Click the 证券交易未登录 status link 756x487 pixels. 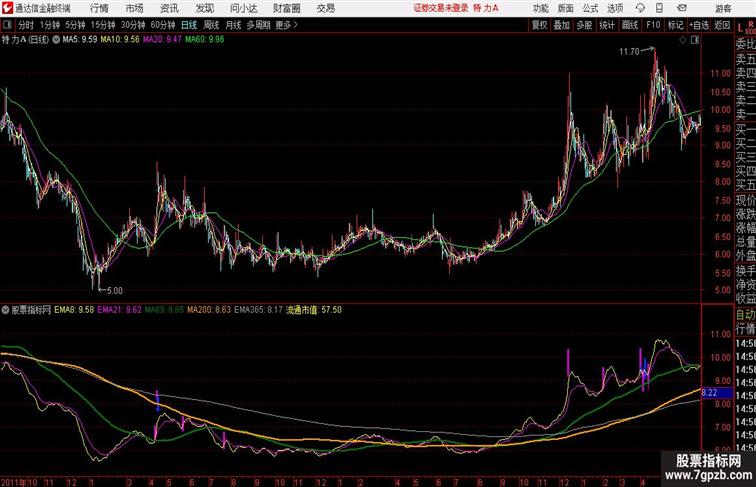click(x=441, y=8)
